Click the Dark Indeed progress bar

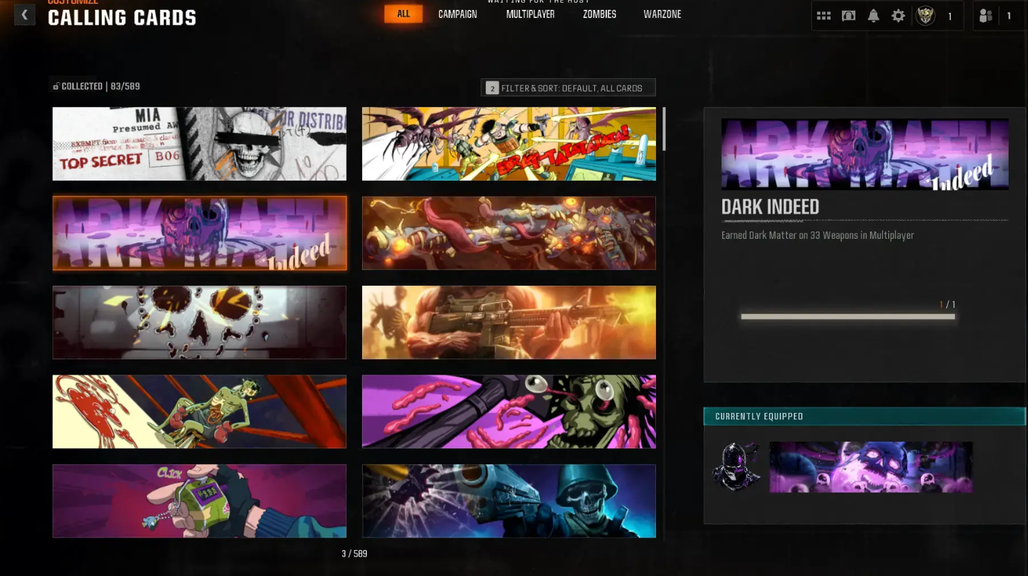[x=848, y=317]
